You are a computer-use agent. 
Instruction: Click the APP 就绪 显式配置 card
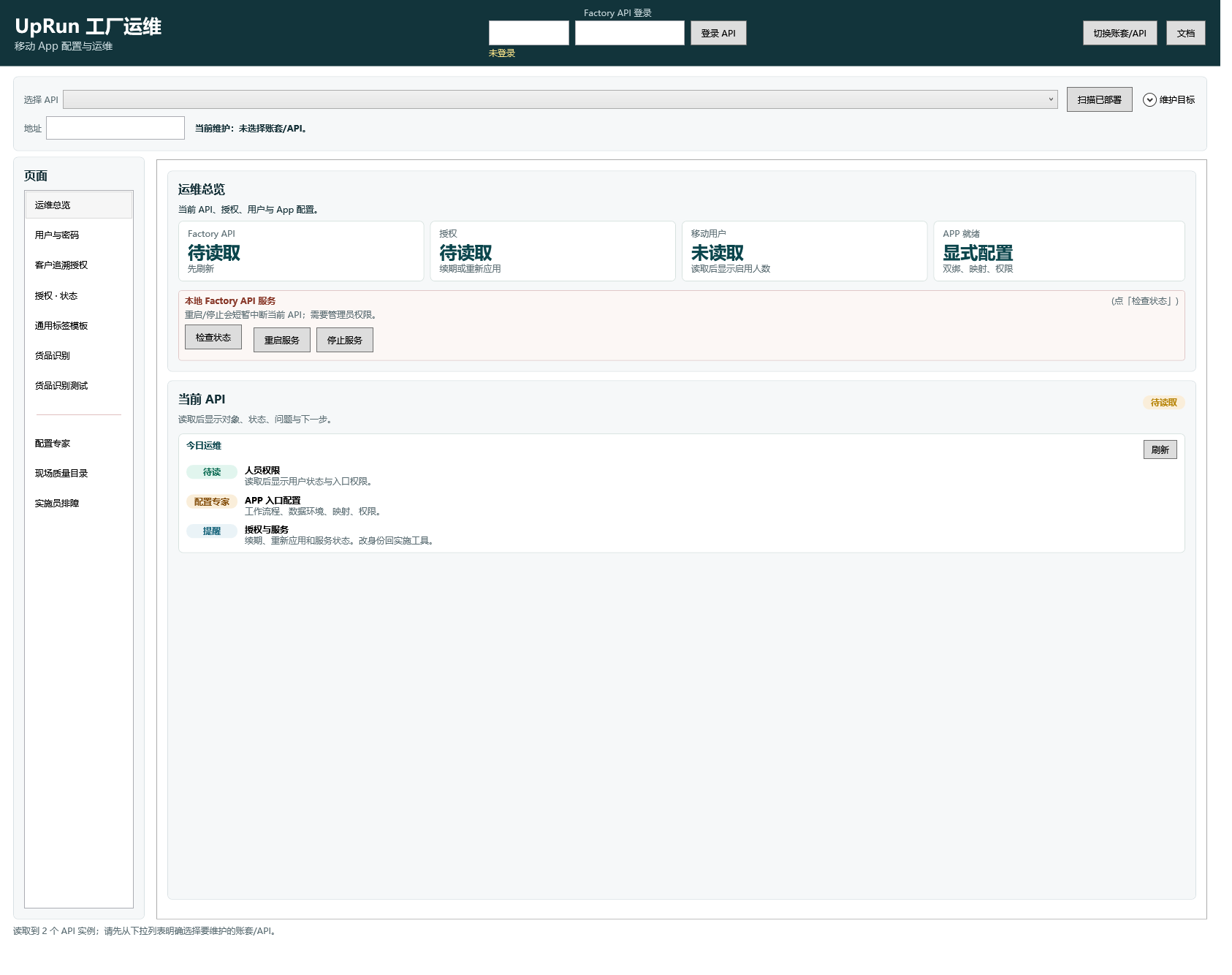[1059, 251]
